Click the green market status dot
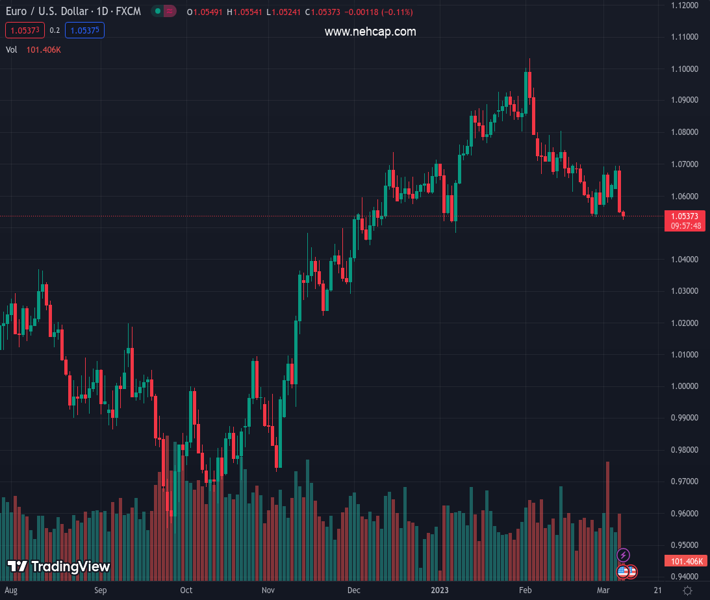This screenshot has width=710, height=600. coord(158,11)
